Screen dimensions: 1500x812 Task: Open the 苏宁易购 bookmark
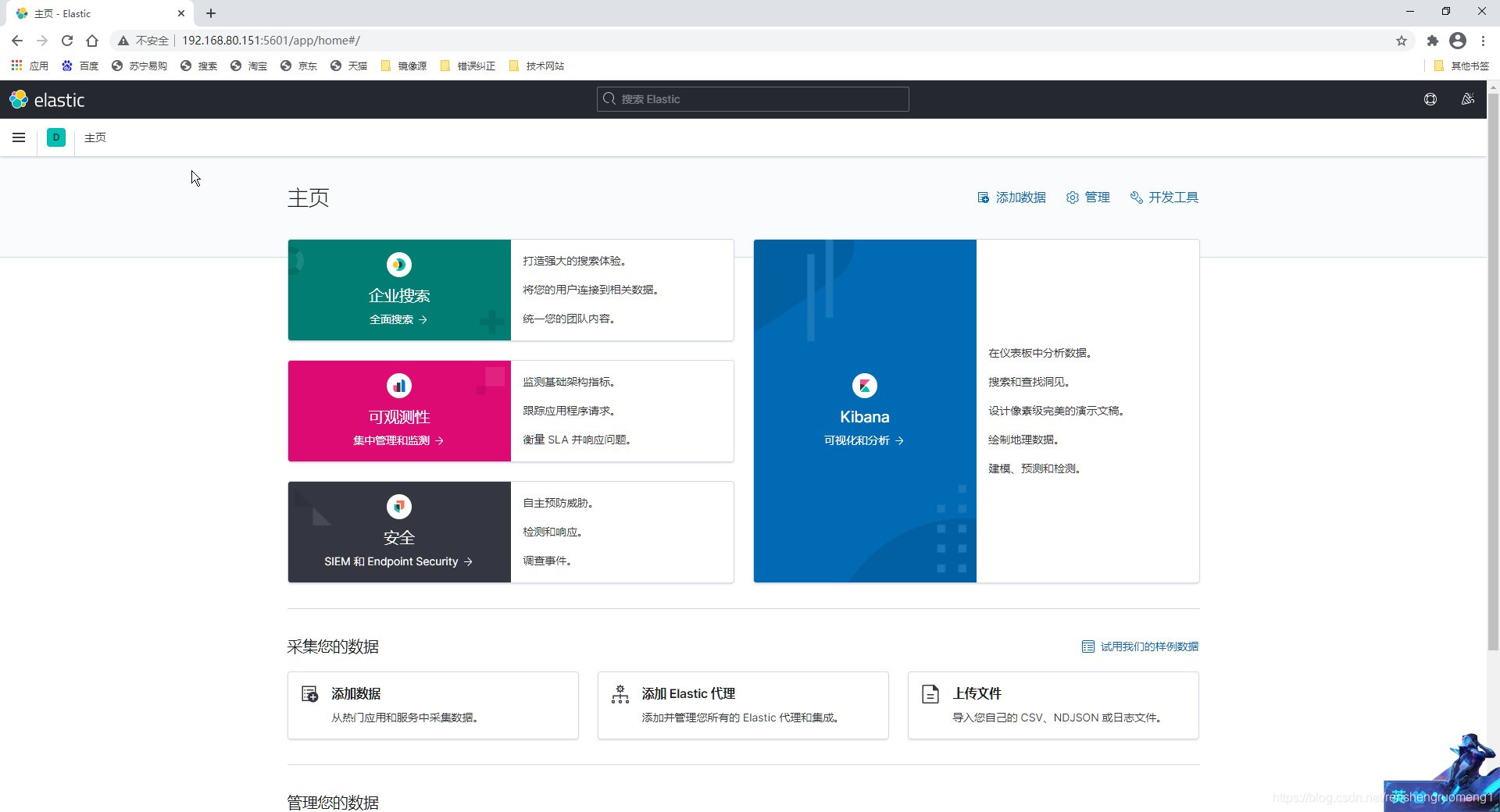(139, 66)
